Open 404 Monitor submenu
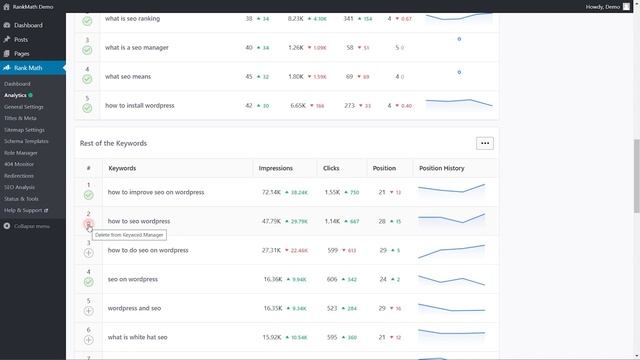The height and width of the screenshot is (360, 640). (x=19, y=164)
